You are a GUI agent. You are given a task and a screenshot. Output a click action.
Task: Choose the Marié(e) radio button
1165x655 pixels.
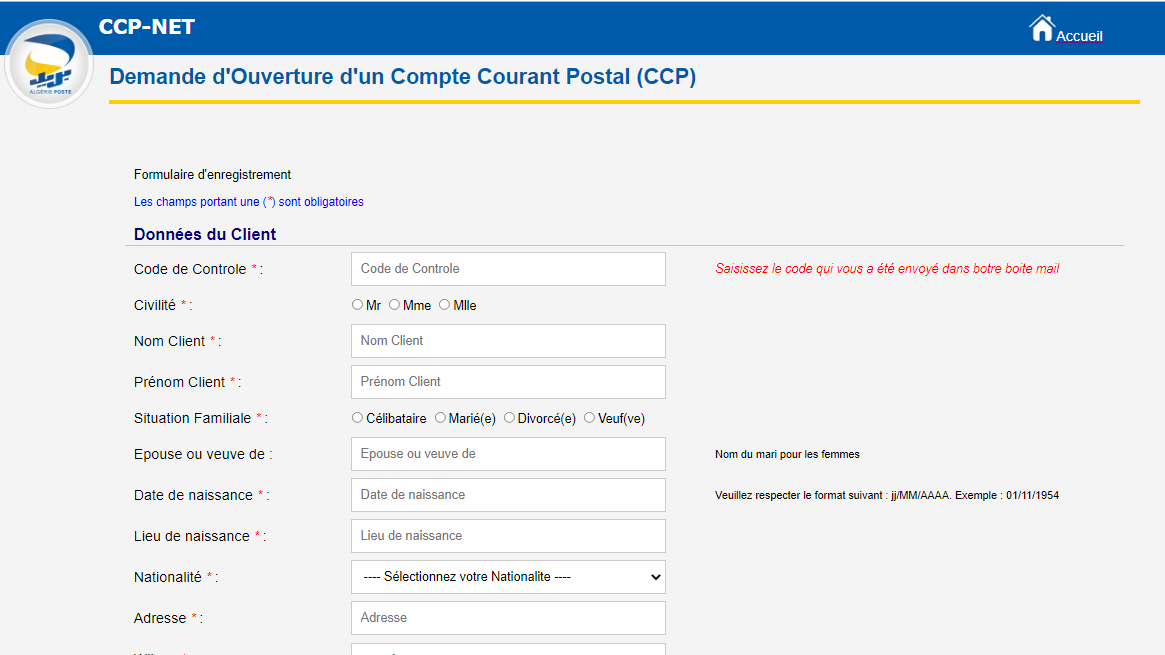click(x=441, y=418)
